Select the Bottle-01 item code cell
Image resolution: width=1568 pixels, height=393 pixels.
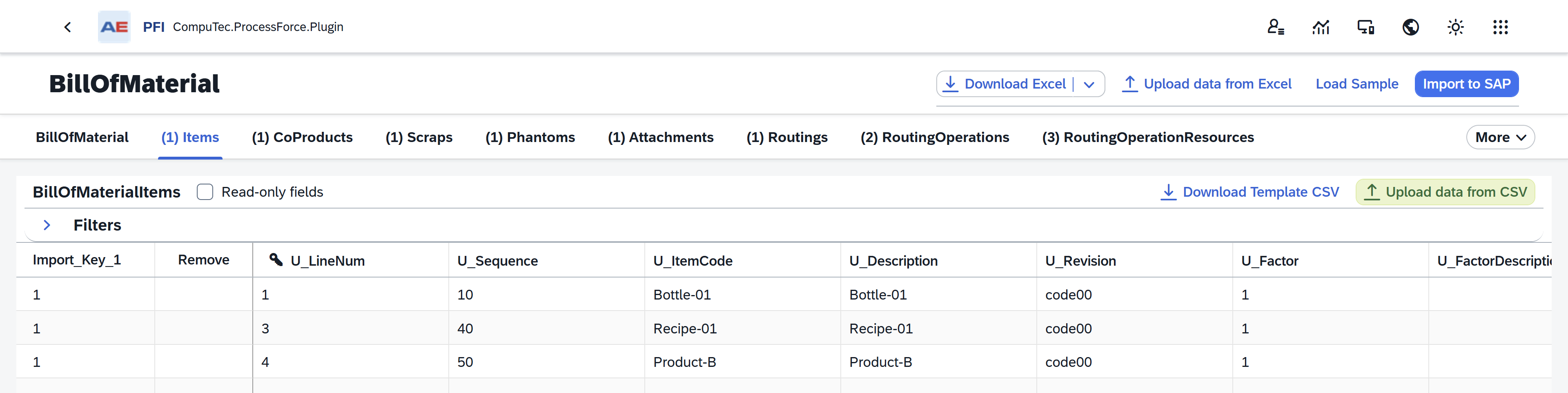742,295
